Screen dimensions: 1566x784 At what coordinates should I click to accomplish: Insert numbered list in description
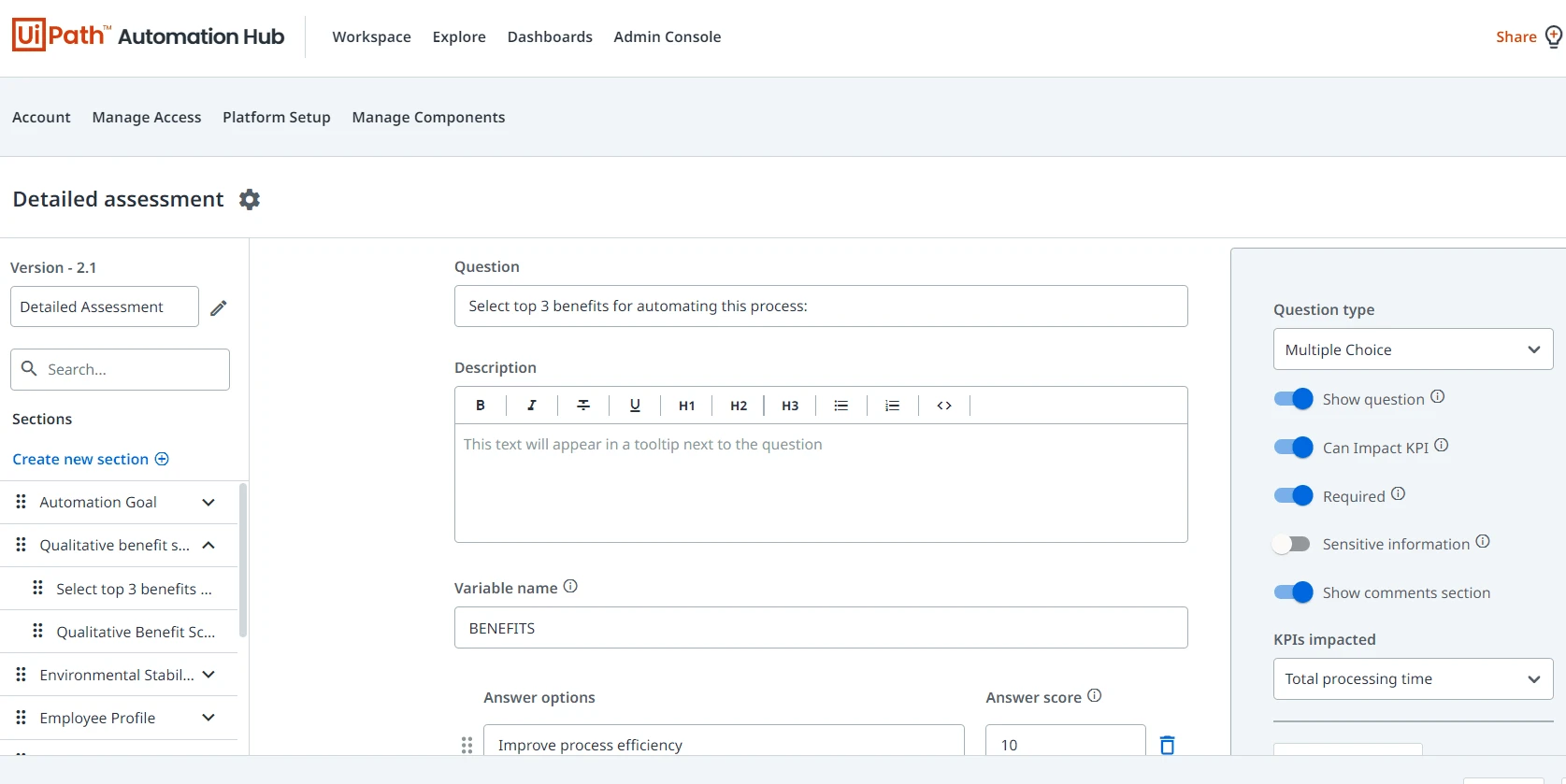pyautogui.click(x=893, y=406)
